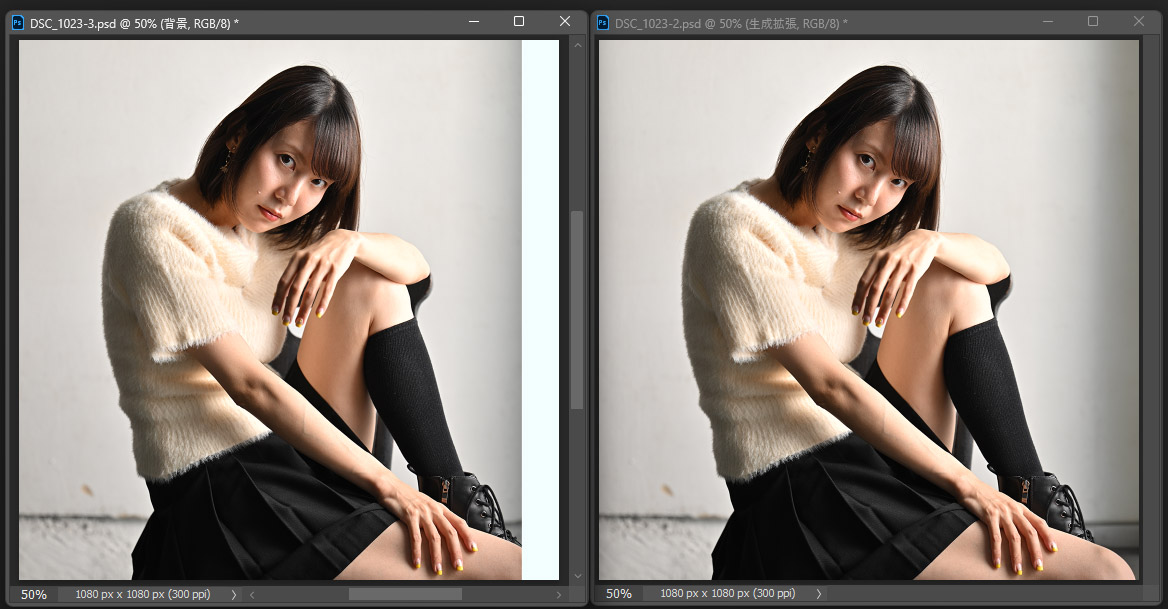Expand status bar chevron in DSC_1023-2.psd window
This screenshot has height=609, width=1168.
(819, 594)
